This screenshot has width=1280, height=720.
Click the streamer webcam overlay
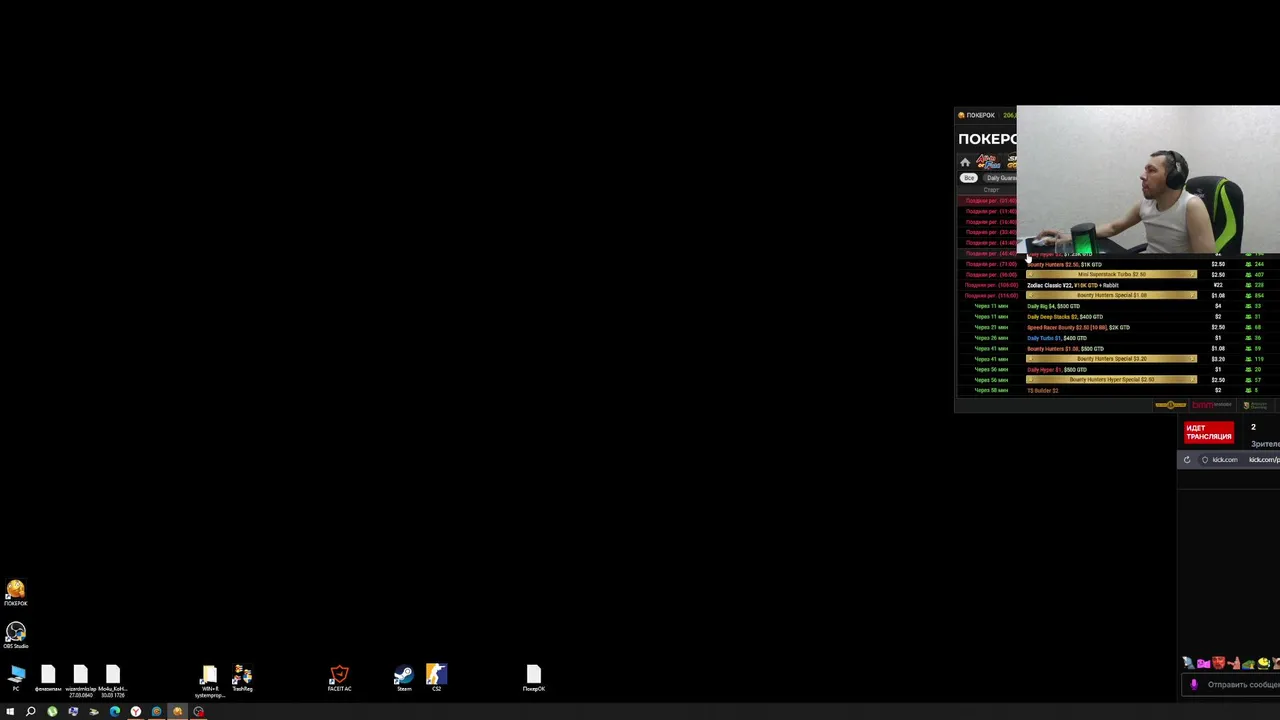tap(1148, 180)
